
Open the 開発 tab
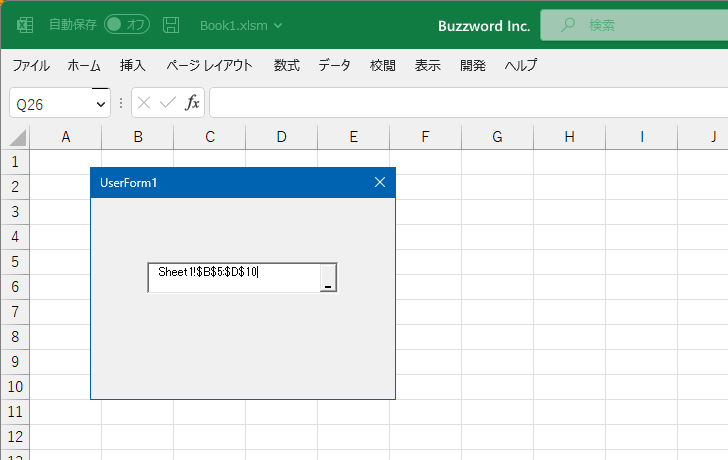(473, 65)
